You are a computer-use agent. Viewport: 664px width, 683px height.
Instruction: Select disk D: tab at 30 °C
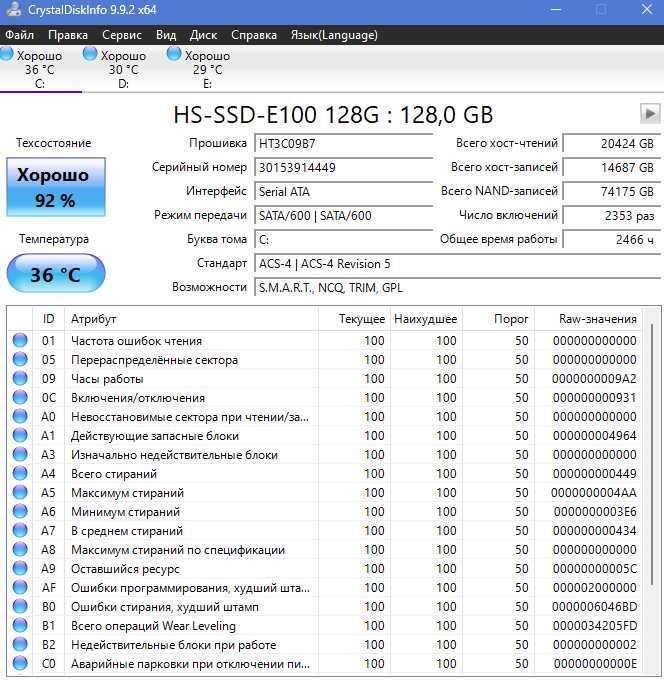tap(124, 69)
